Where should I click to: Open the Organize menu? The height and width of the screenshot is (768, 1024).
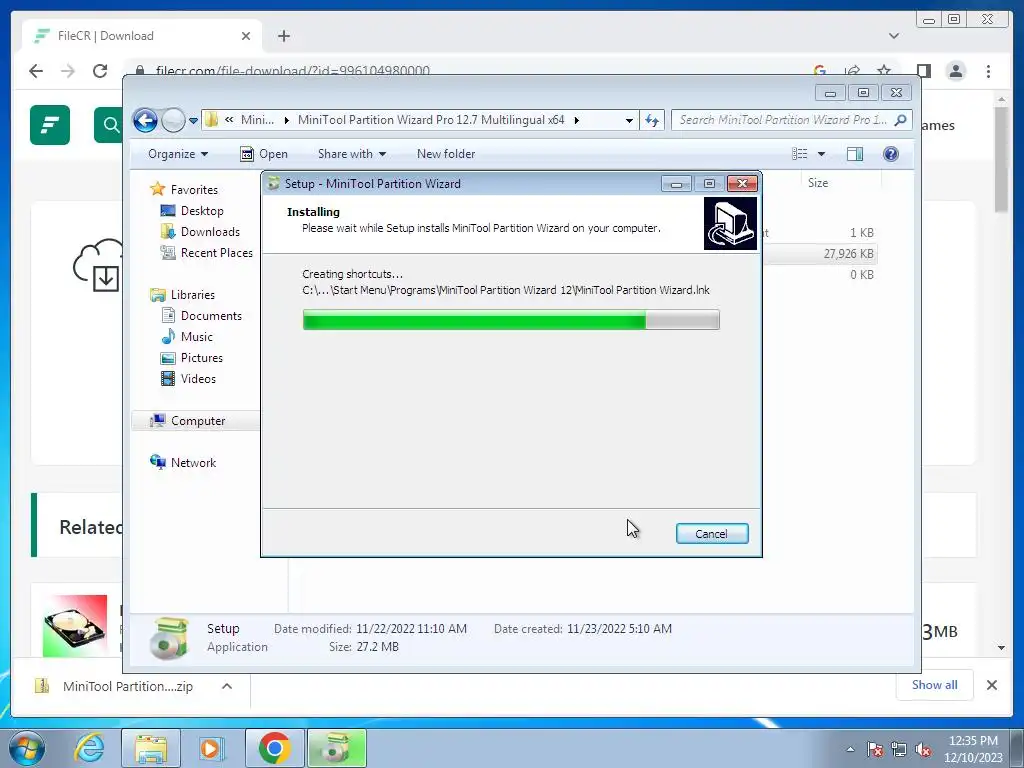(178, 154)
